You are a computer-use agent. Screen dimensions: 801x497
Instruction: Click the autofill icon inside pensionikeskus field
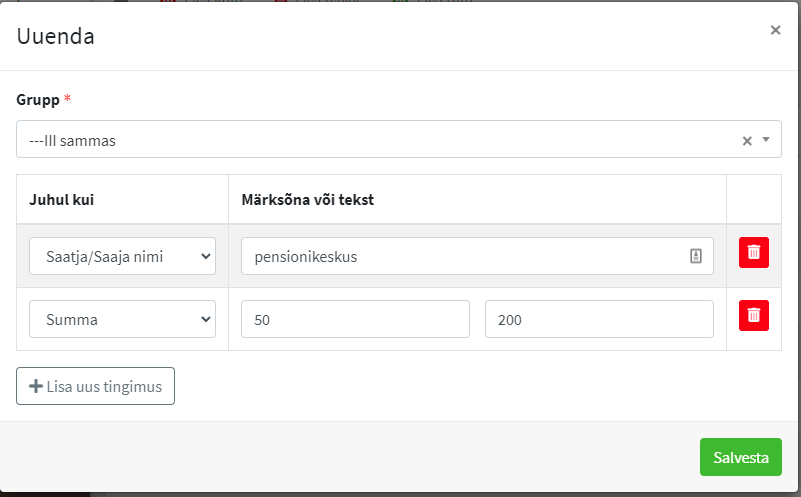(x=696, y=256)
